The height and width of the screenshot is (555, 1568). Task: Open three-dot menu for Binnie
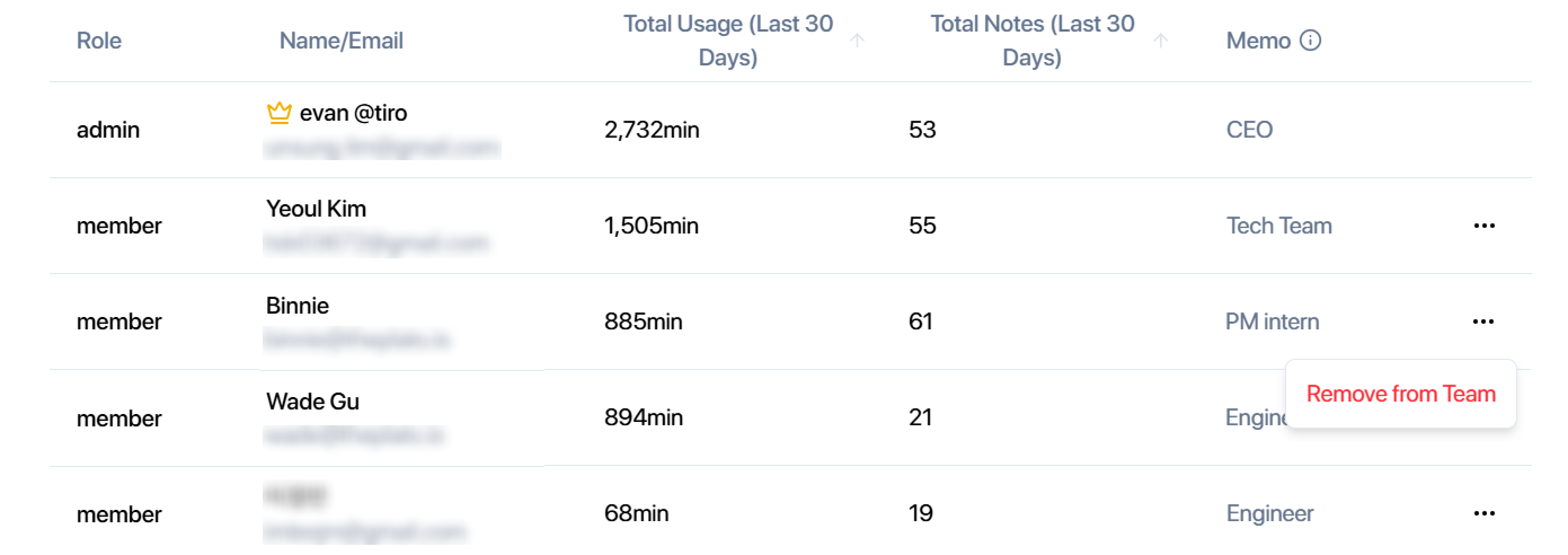[1483, 321]
